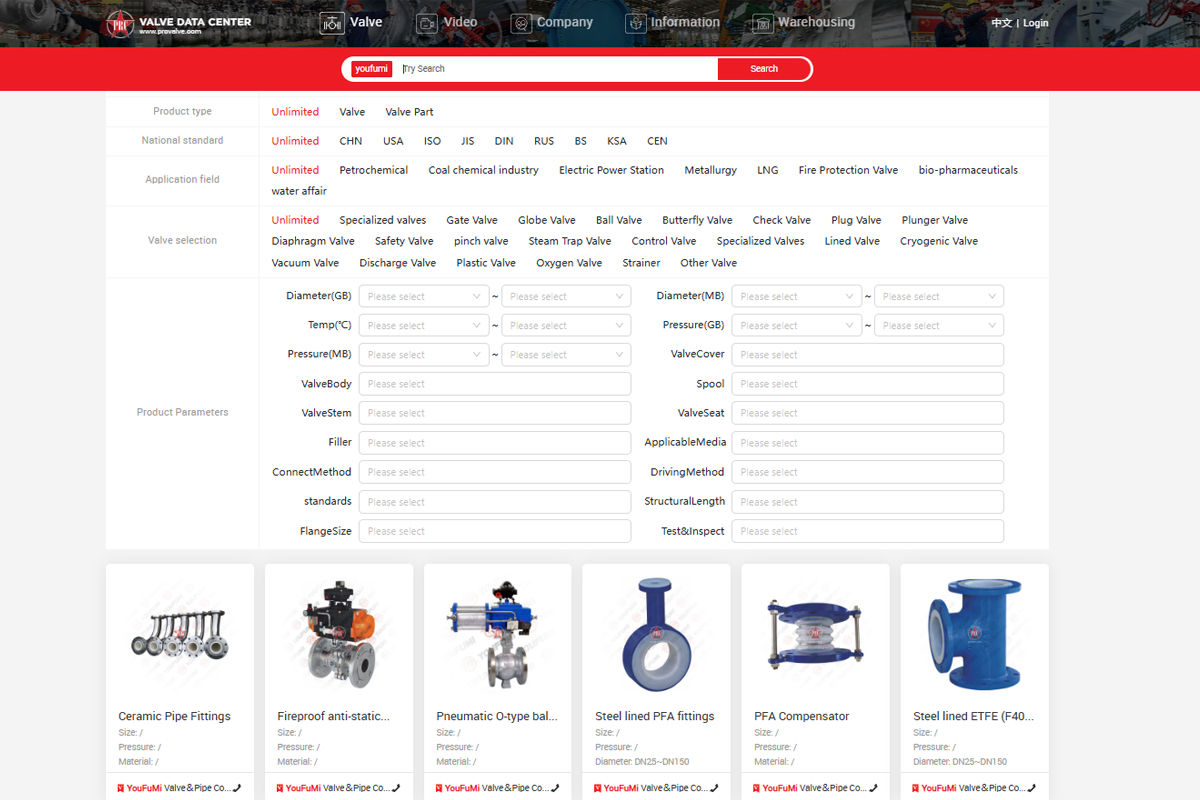
Task: Open the first Temp(℃) dropdown
Action: (x=423, y=325)
